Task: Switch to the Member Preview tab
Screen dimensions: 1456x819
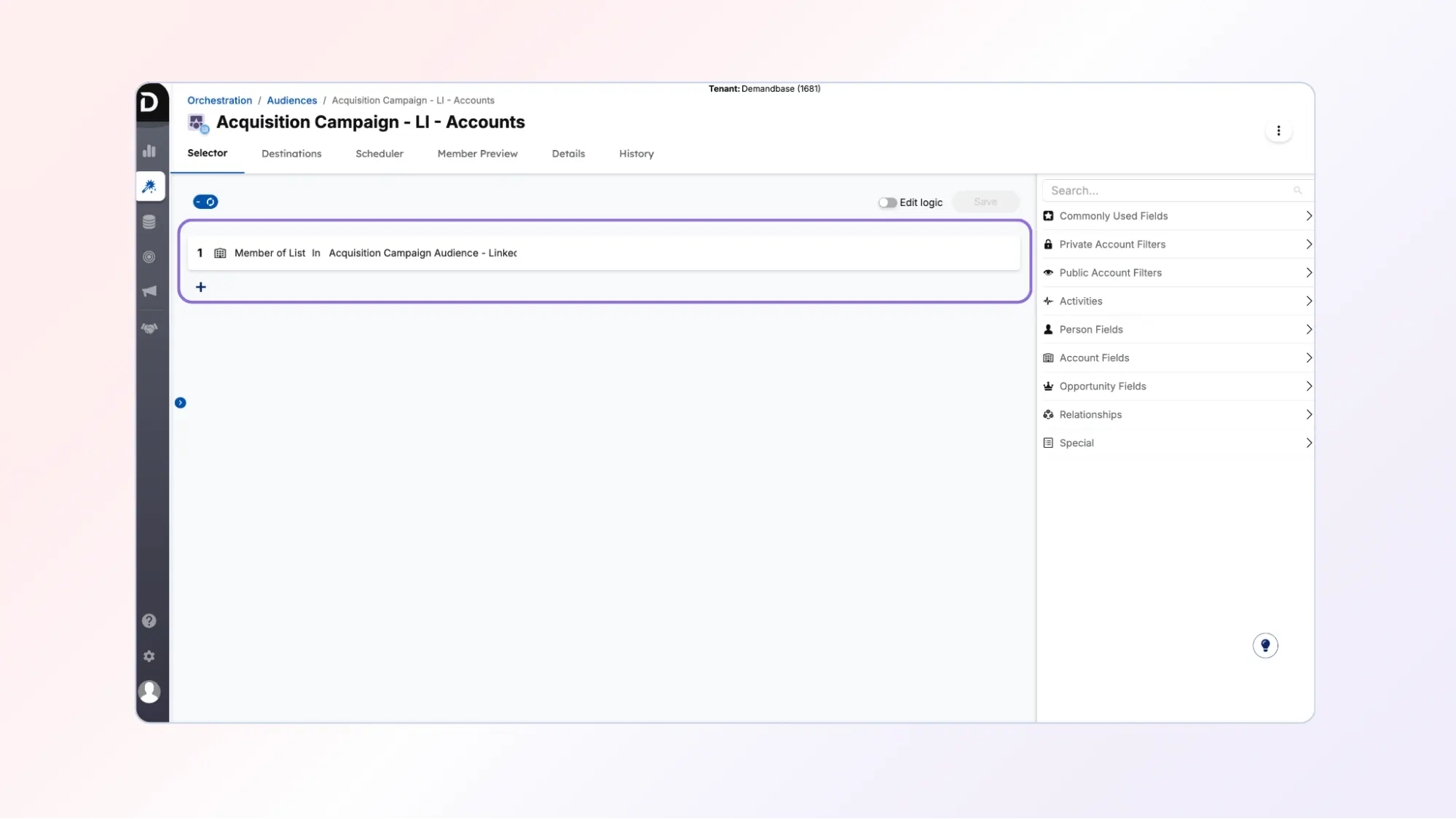Action: [x=477, y=154]
